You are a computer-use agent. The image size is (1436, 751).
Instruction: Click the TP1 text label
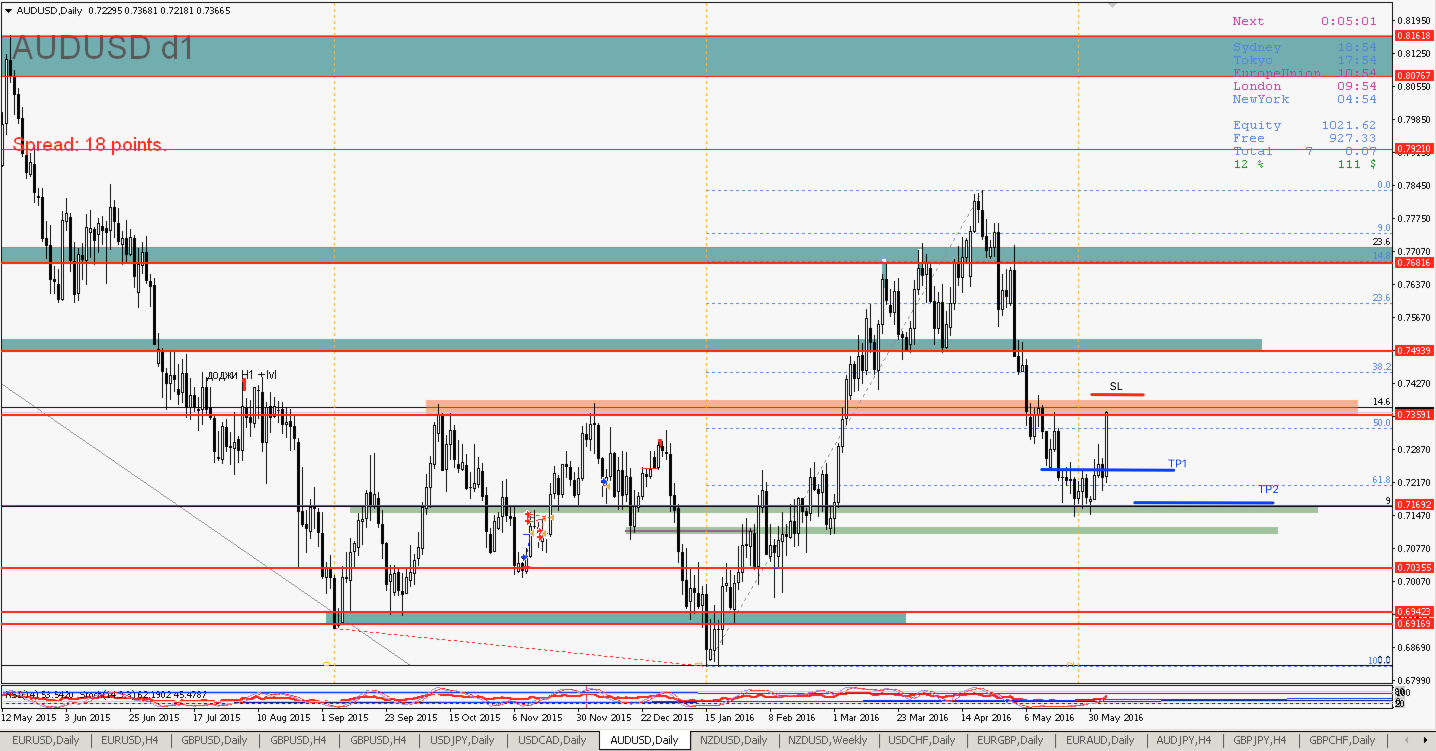pyautogui.click(x=1177, y=464)
